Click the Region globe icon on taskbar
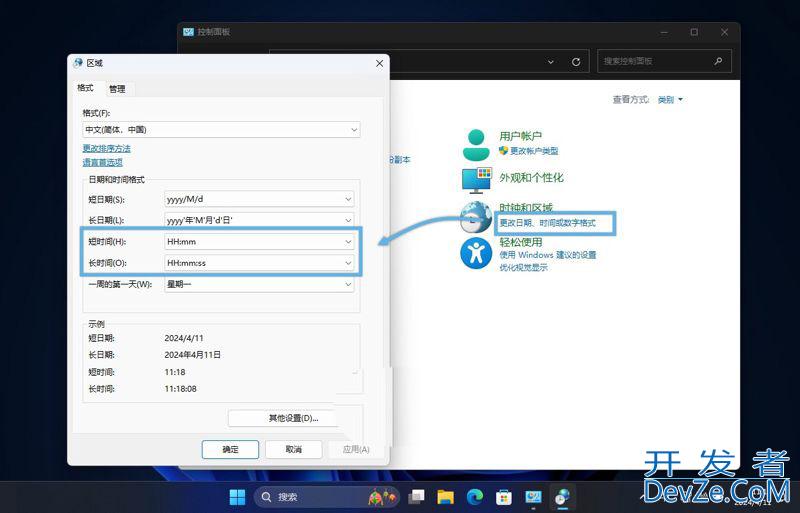This screenshot has width=800, height=513. click(x=562, y=497)
